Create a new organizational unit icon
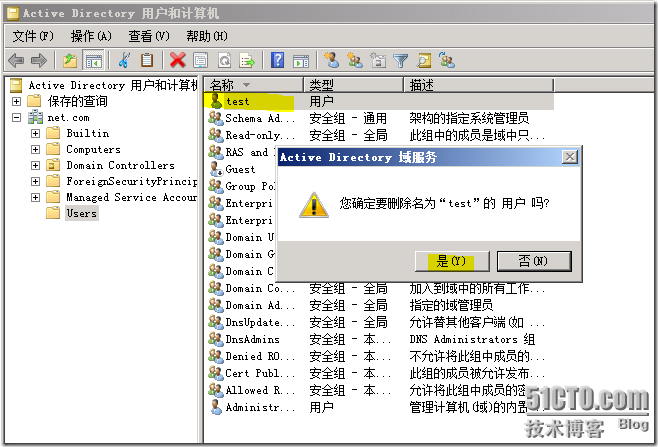This screenshot has height=447, width=658. pyautogui.click(x=378, y=60)
